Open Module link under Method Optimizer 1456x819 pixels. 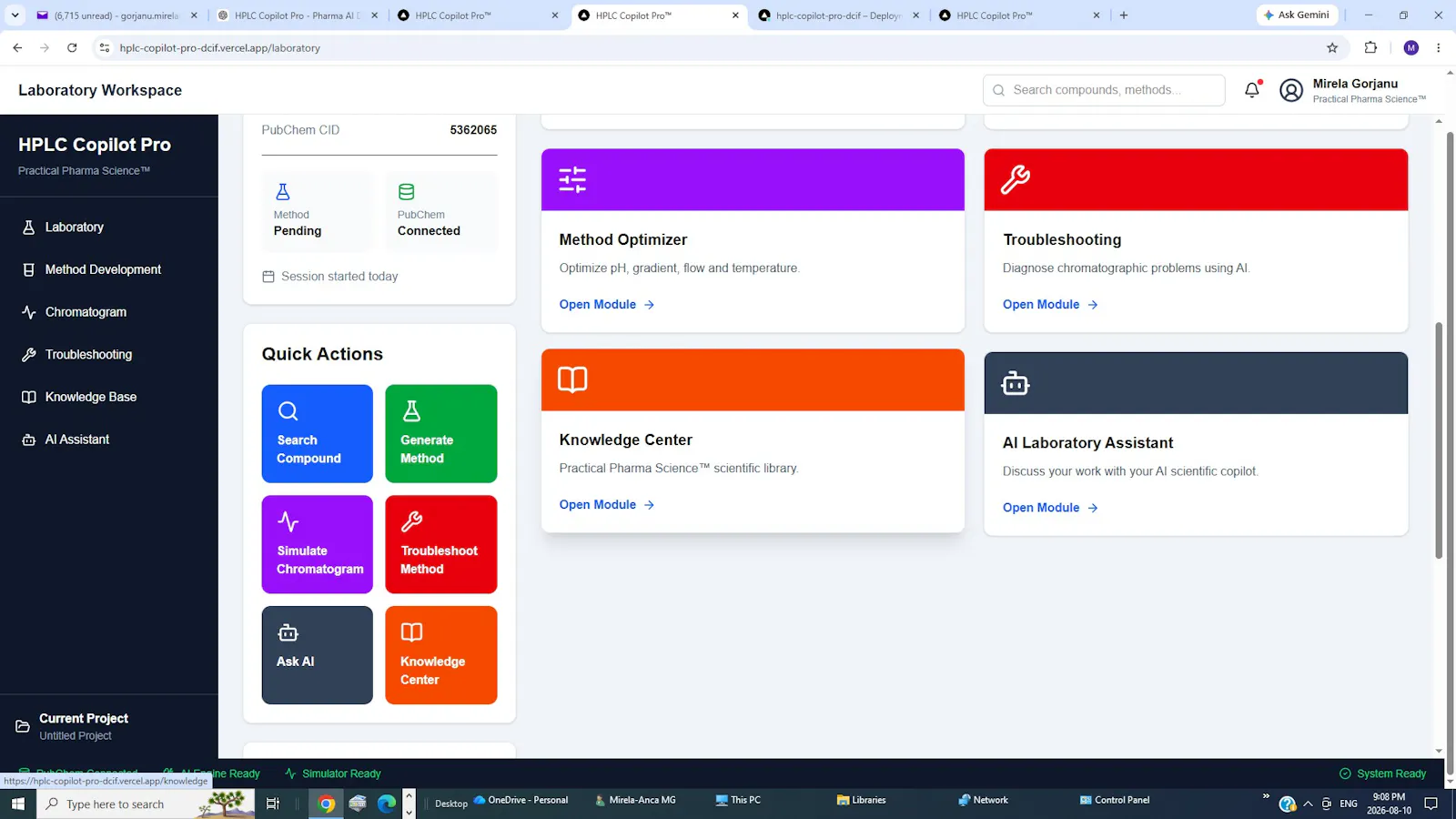pos(607,305)
